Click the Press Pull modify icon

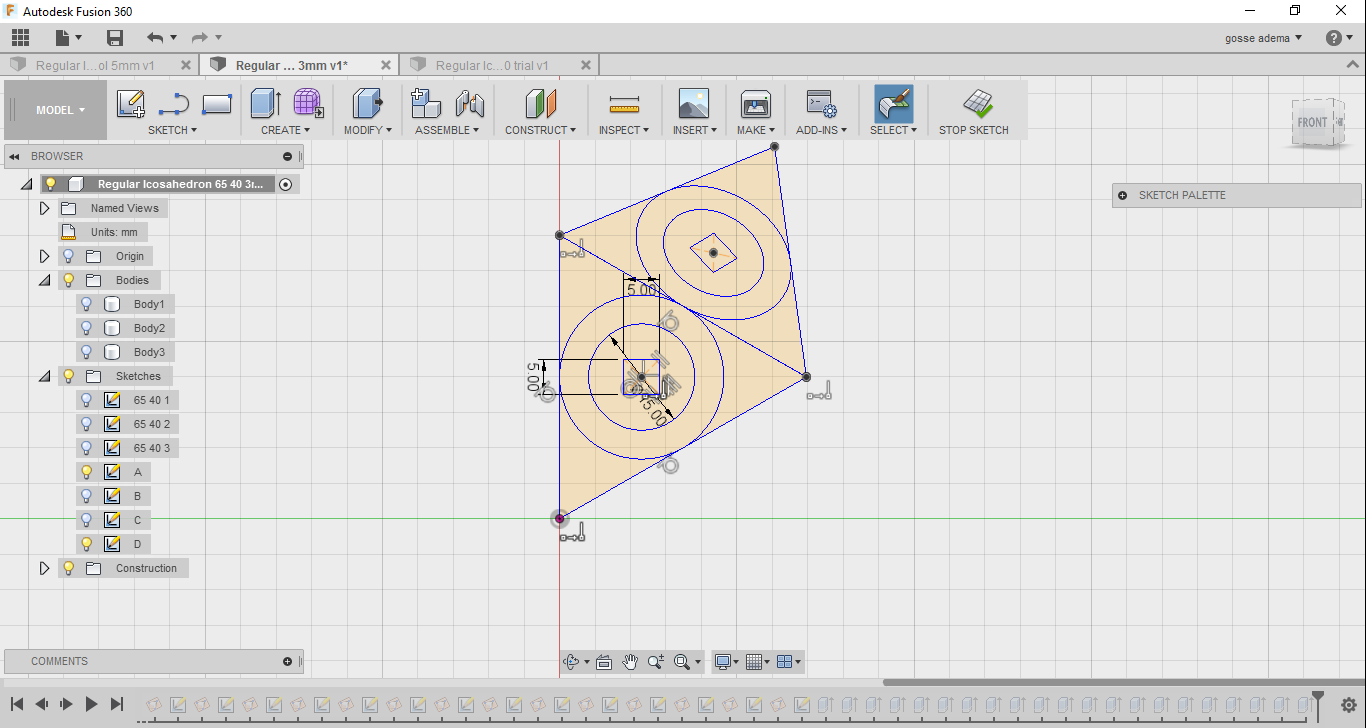tap(367, 104)
